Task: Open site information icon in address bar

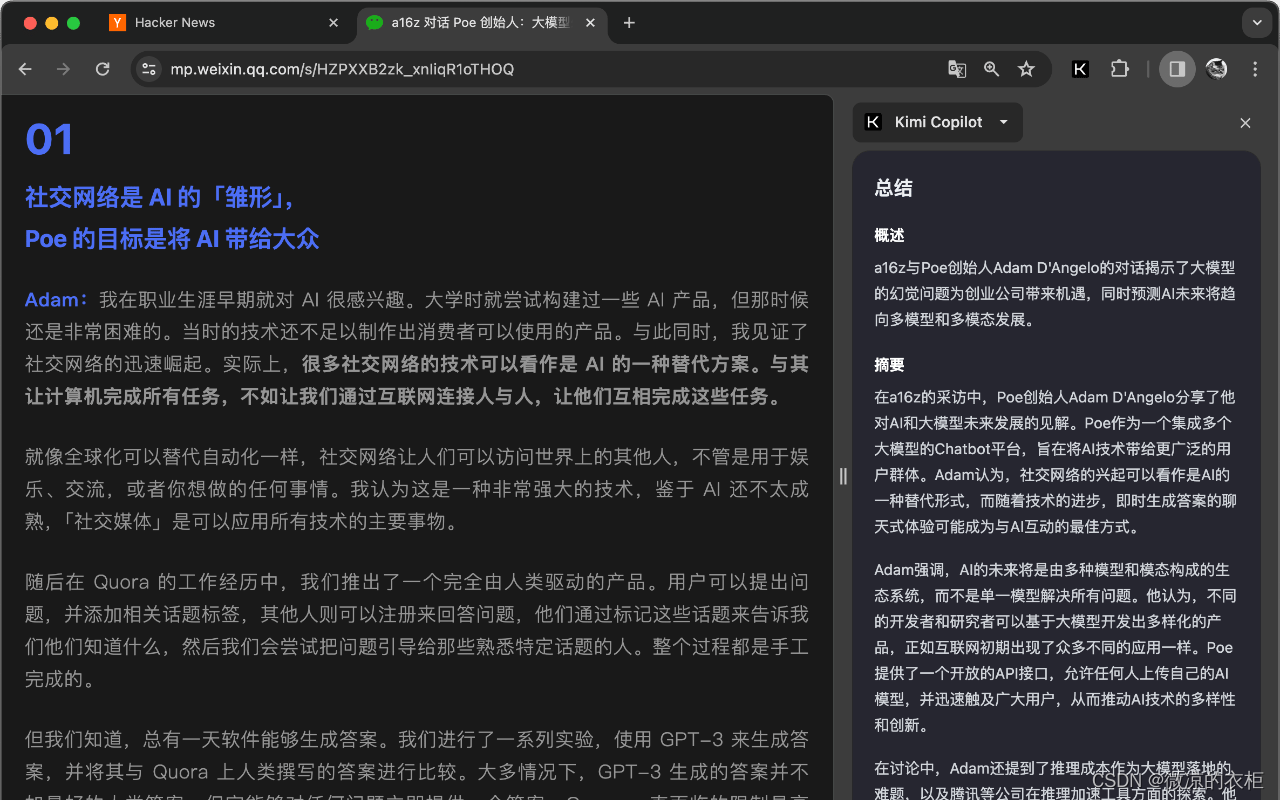Action: (x=149, y=69)
